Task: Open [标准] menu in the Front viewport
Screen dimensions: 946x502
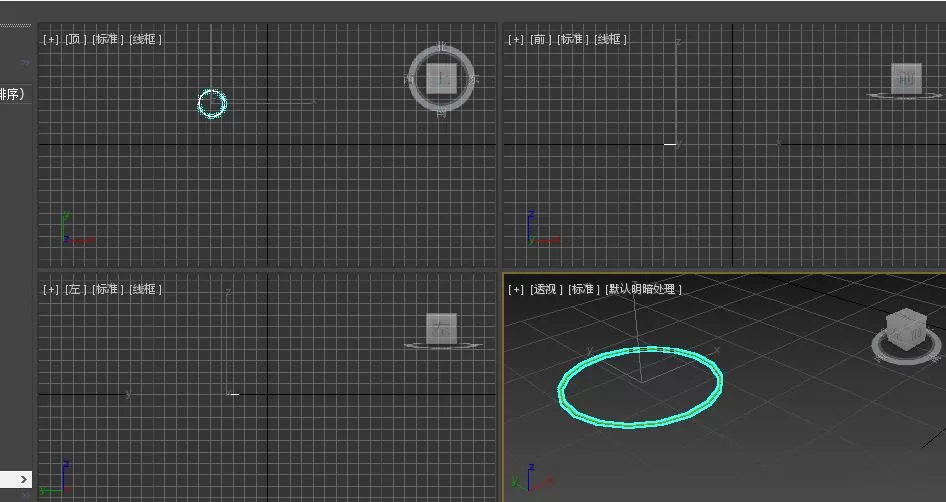Action: (573, 39)
